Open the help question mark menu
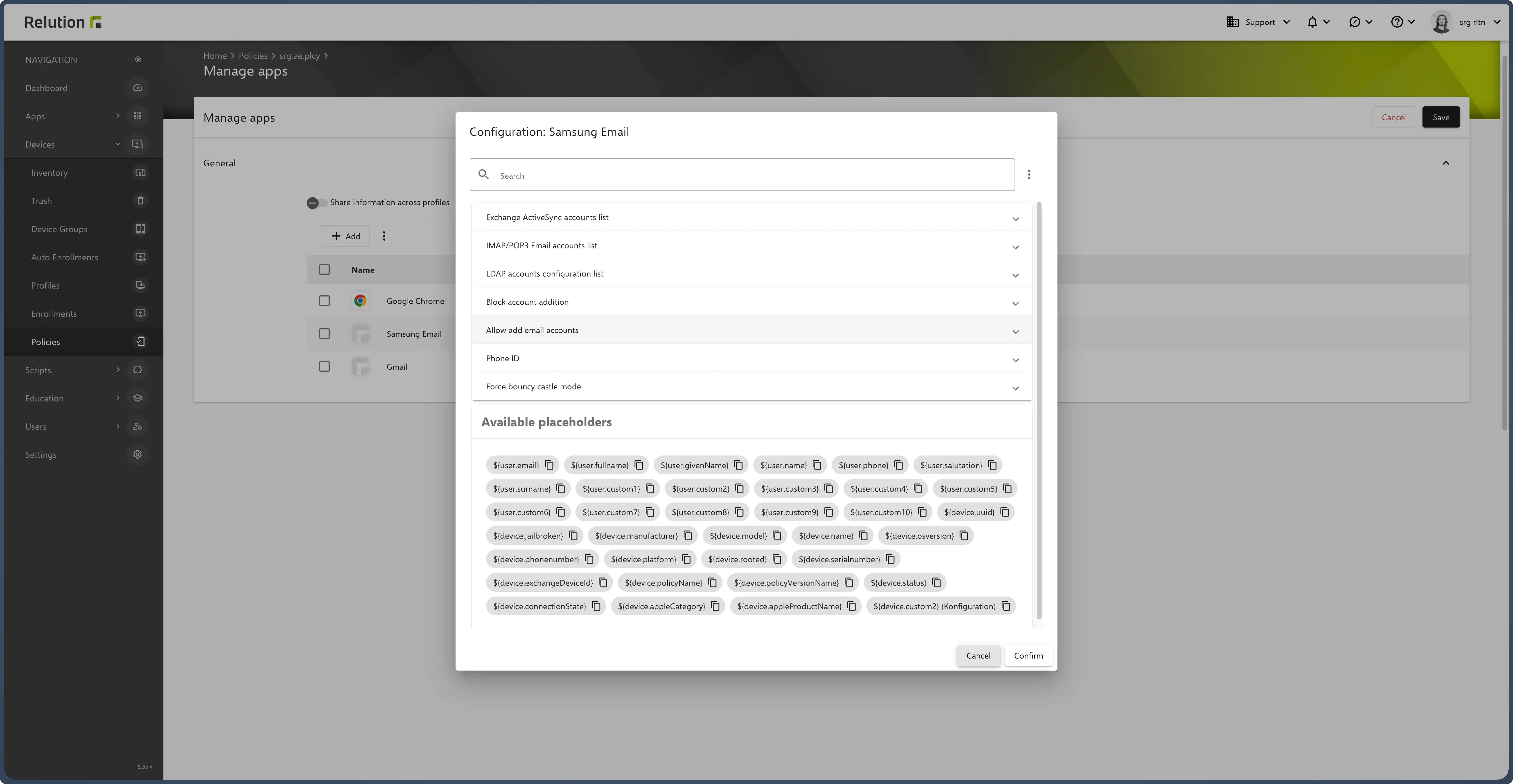Viewport: 1513px width, 784px height. pos(1397,22)
